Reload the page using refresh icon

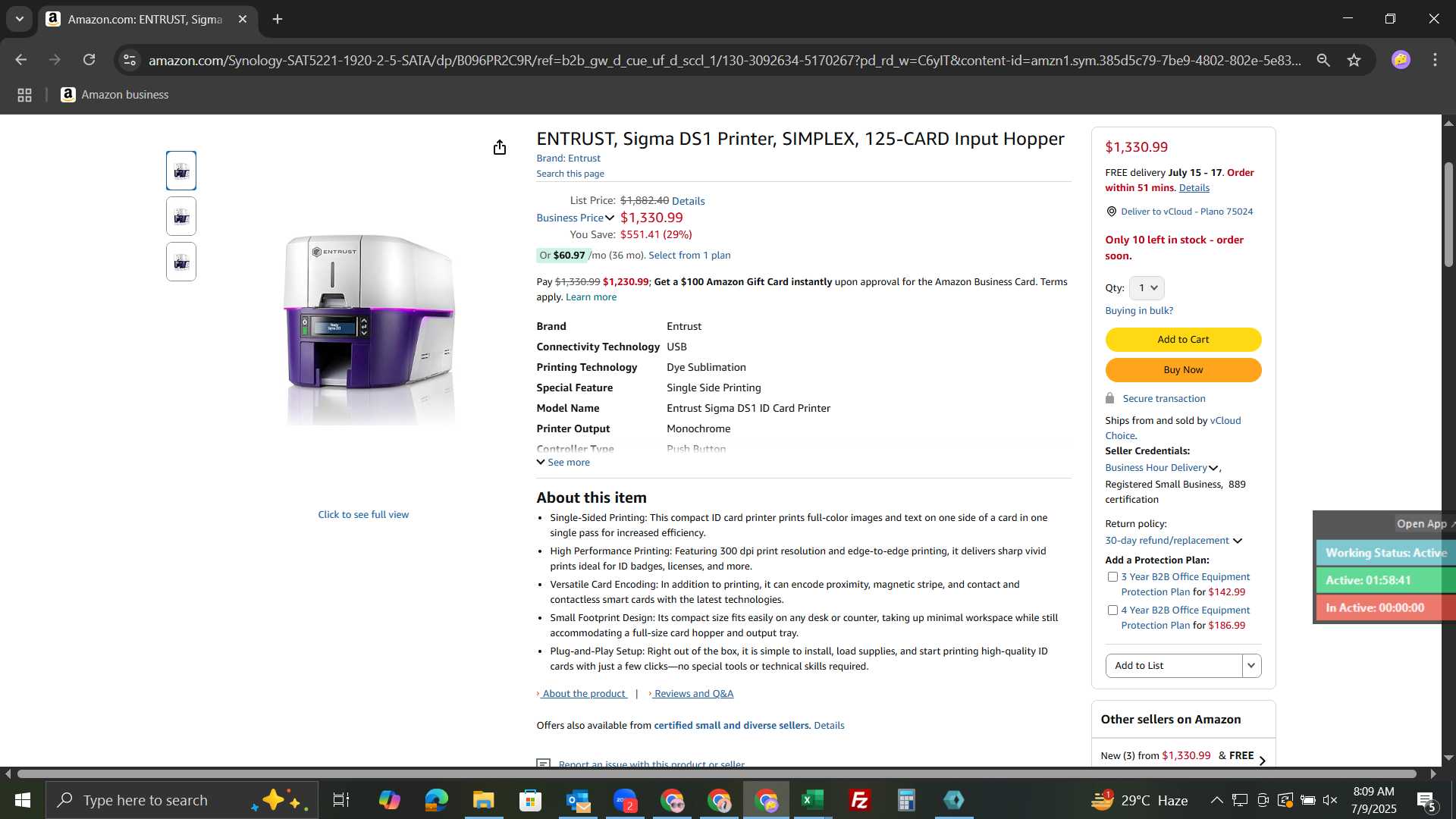pyautogui.click(x=89, y=60)
